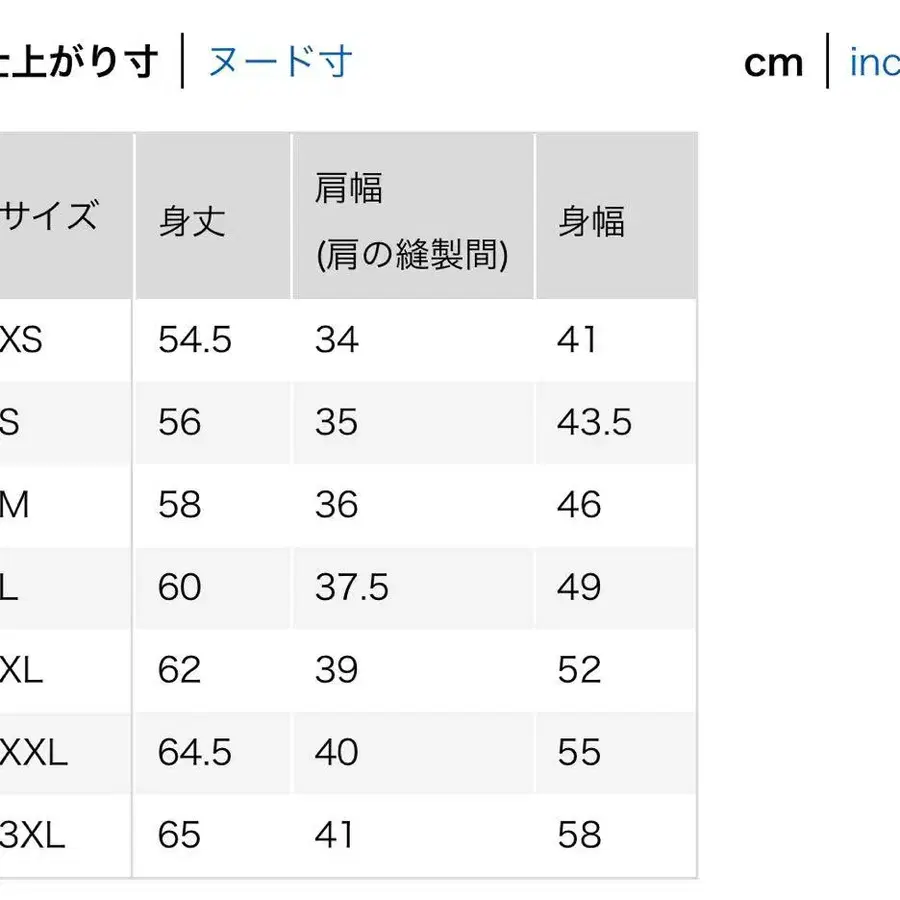This screenshot has height=900, width=900.
Task: Switch measurements to inch units
Action: click(x=872, y=62)
